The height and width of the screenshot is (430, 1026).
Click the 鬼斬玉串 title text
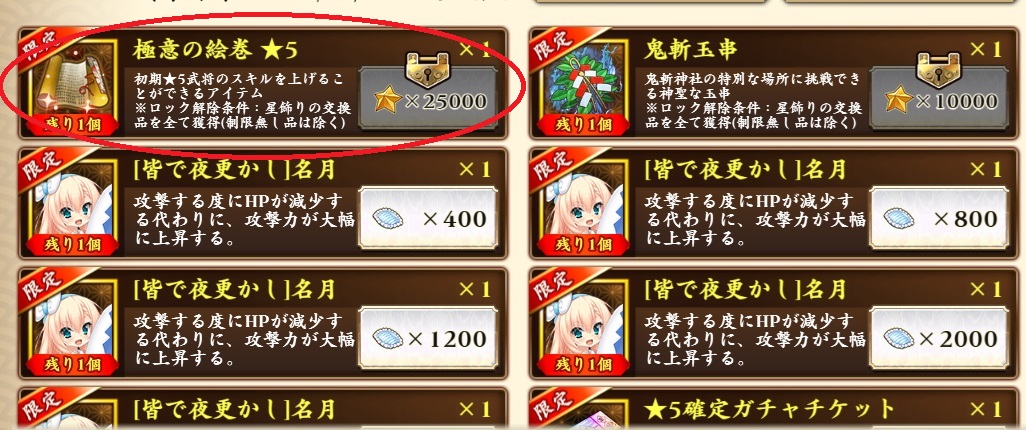pos(691,49)
